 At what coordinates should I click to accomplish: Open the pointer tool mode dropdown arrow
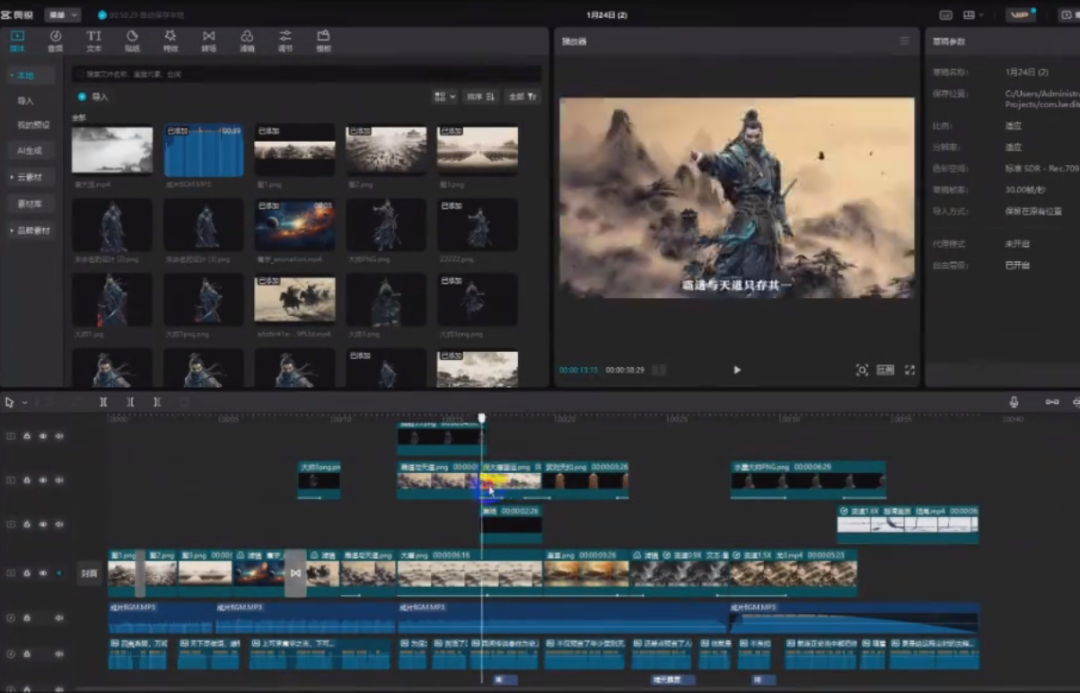pos(25,402)
